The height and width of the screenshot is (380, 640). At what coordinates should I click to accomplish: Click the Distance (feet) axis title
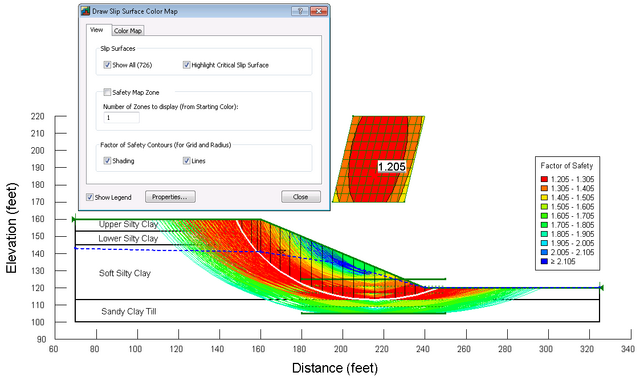[335, 368]
